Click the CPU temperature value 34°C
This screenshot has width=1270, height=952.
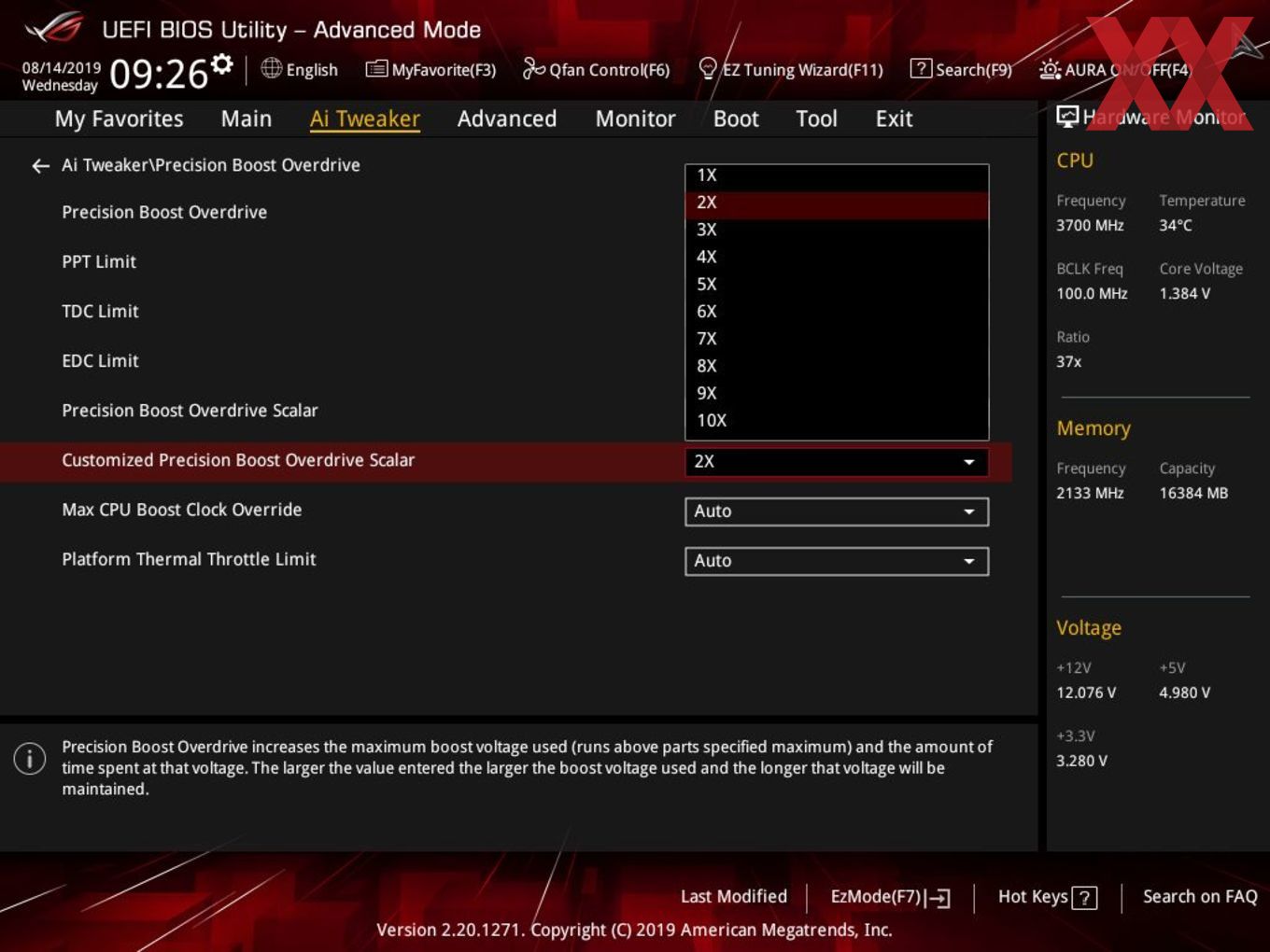pyautogui.click(x=1176, y=226)
